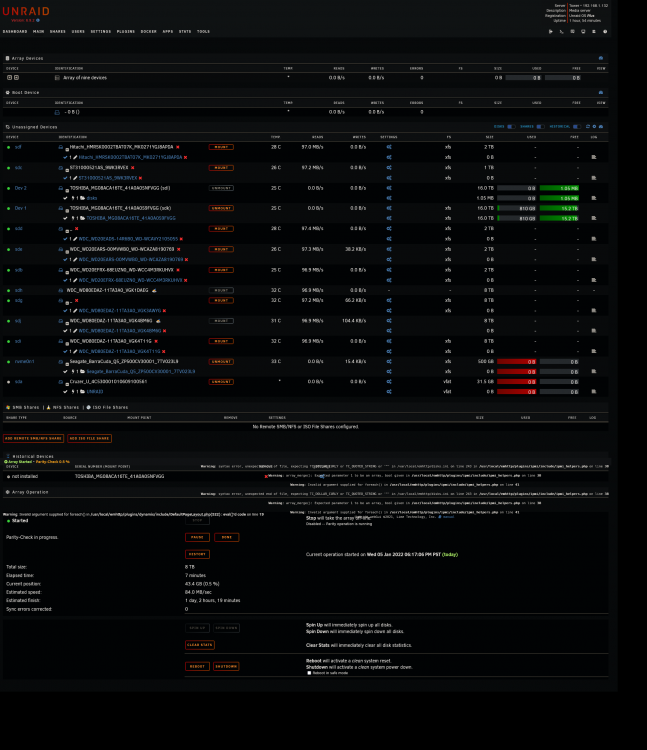Click Dev 1 used space bar 810 GB

(516, 209)
